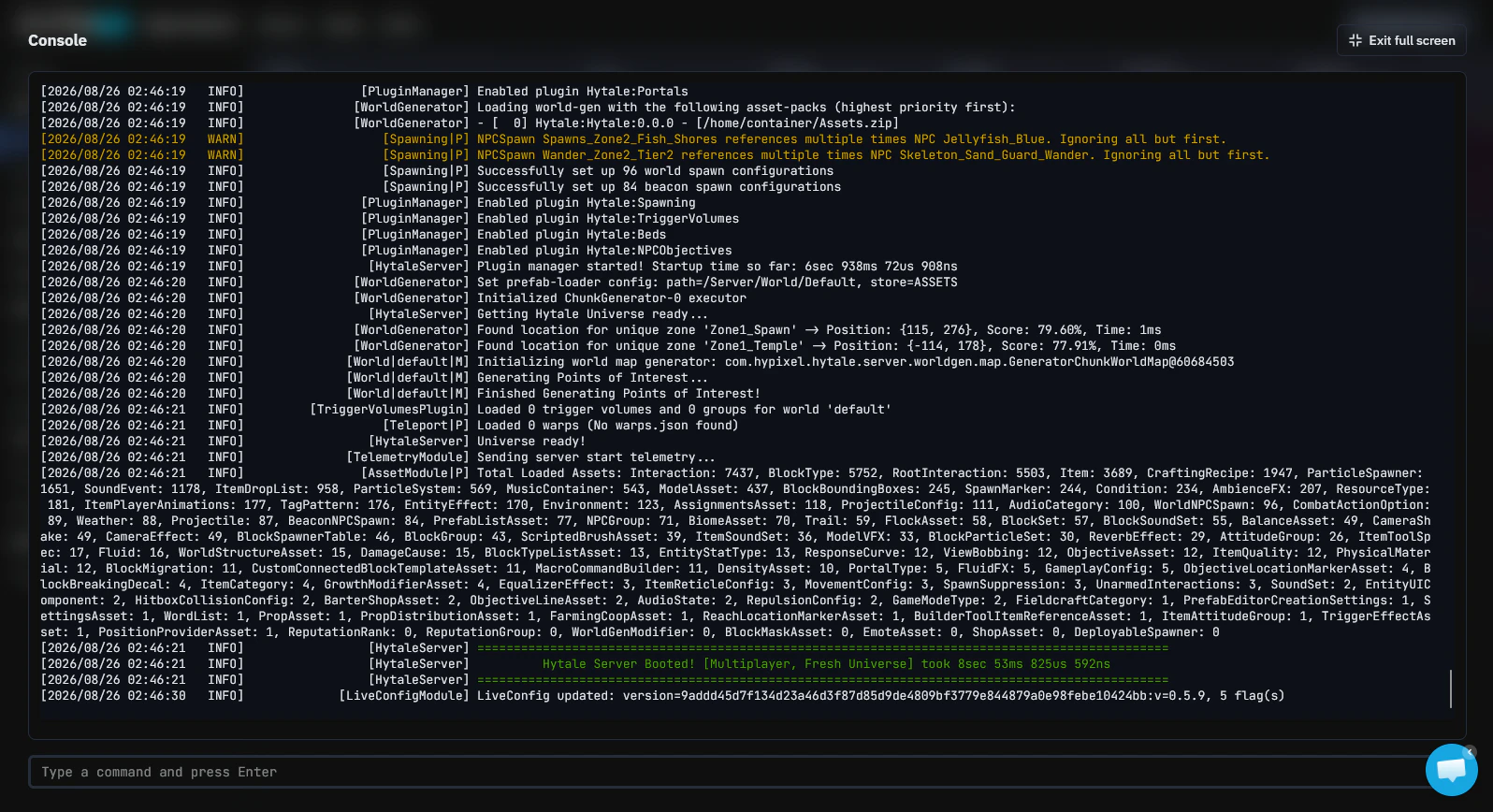Click the Exit full screen button
Image resolution: width=1493 pixels, height=812 pixels.
coord(1401,40)
